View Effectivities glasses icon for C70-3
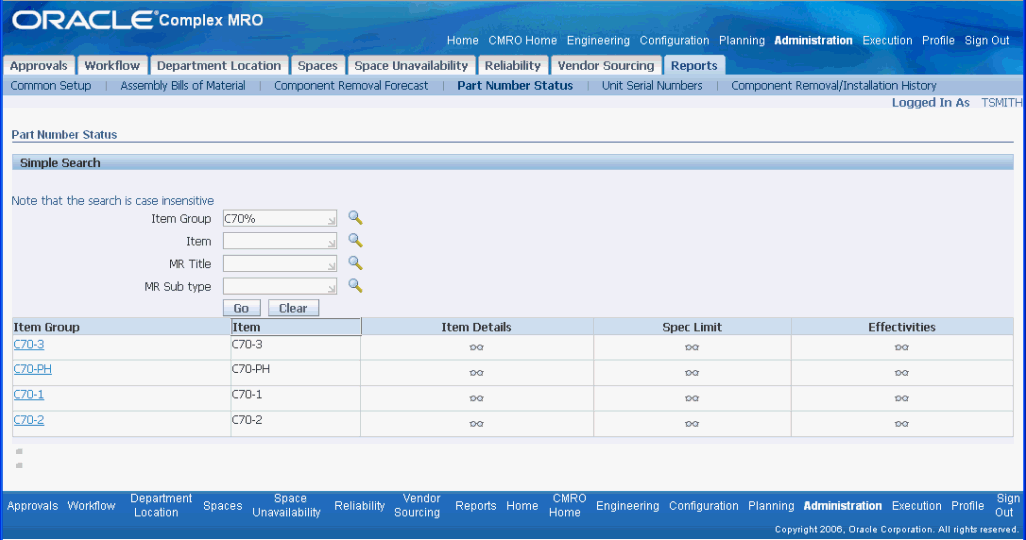 coord(902,348)
